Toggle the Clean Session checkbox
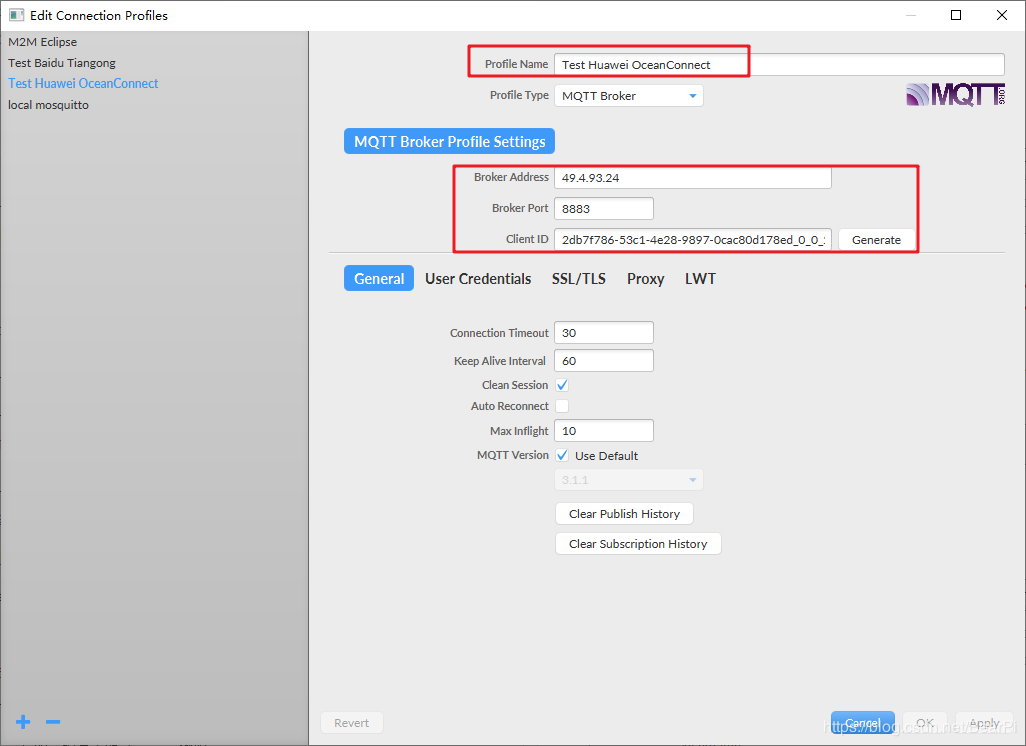1026x746 pixels. click(x=562, y=385)
